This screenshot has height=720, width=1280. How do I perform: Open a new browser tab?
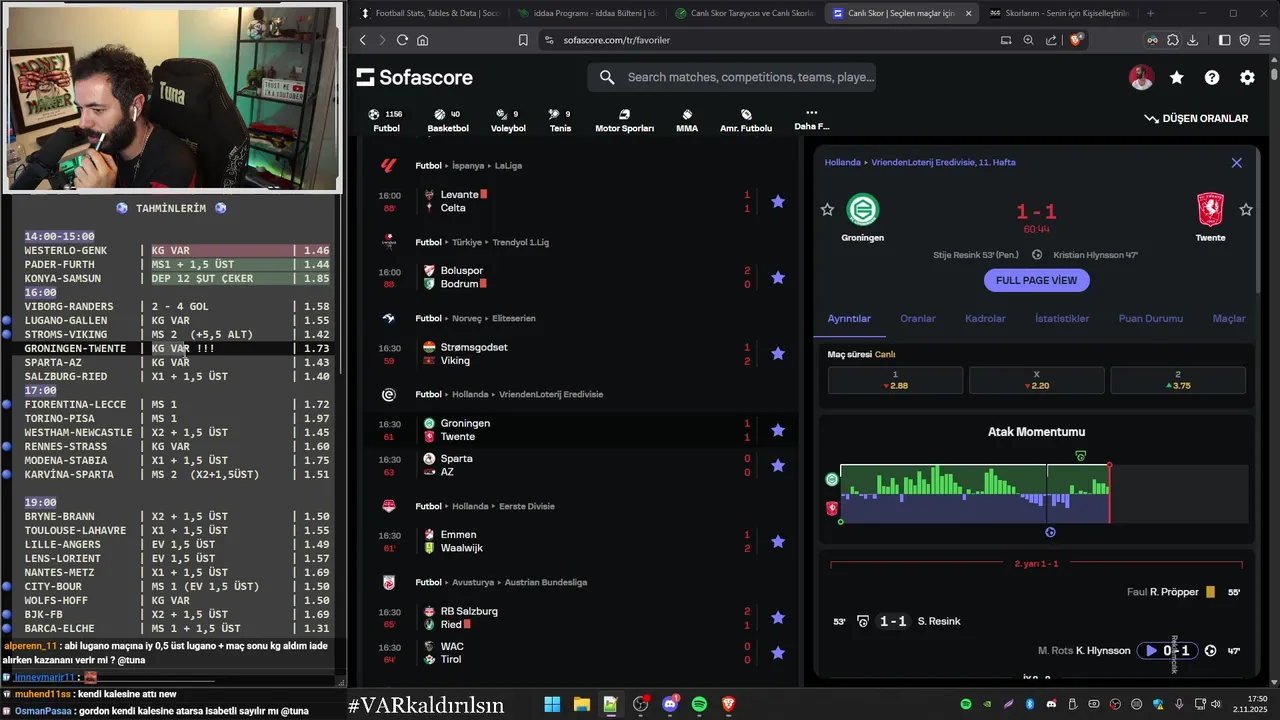(x=1150, y=13)
